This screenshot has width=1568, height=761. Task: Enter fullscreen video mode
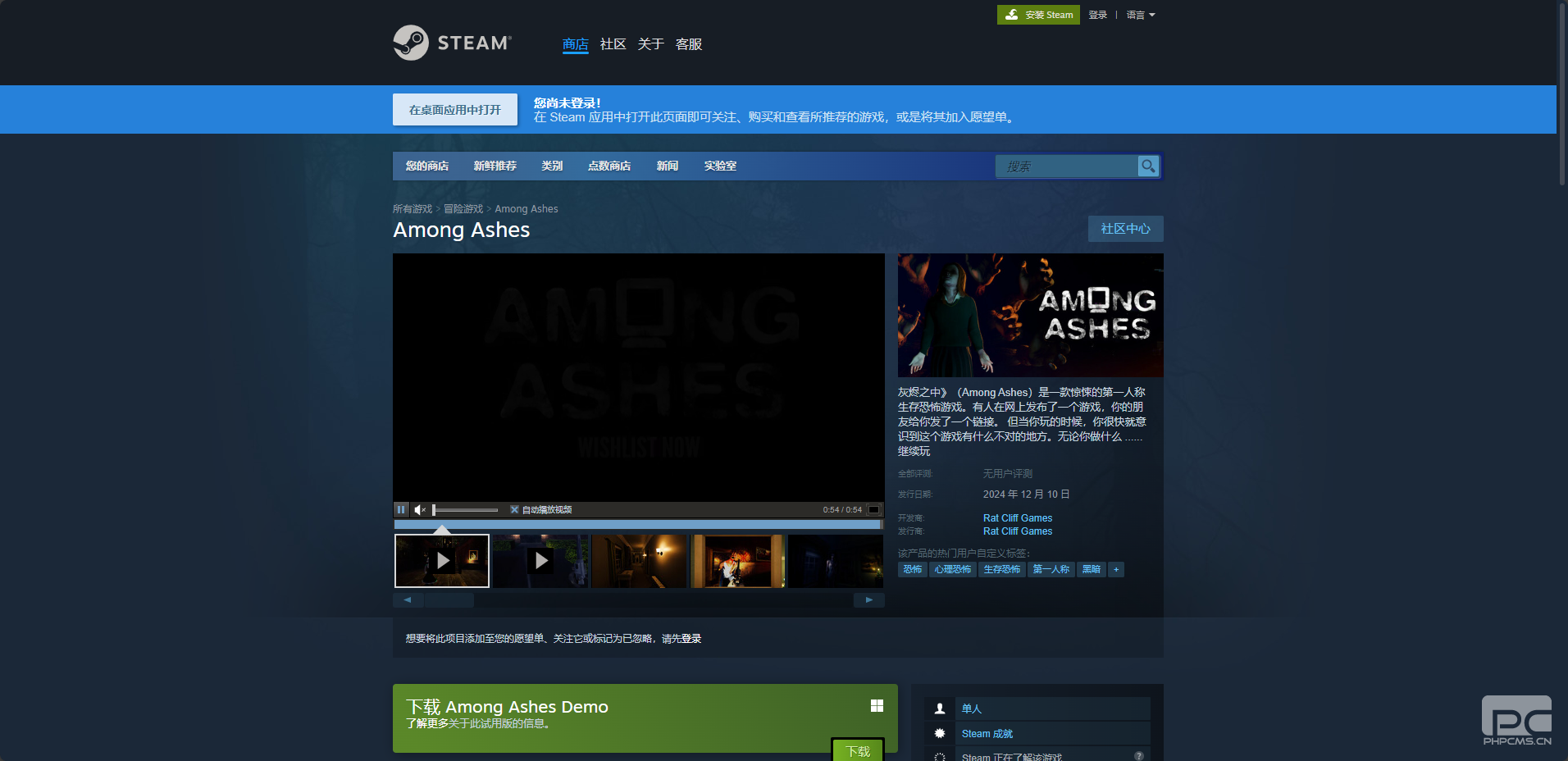(874, 509)
